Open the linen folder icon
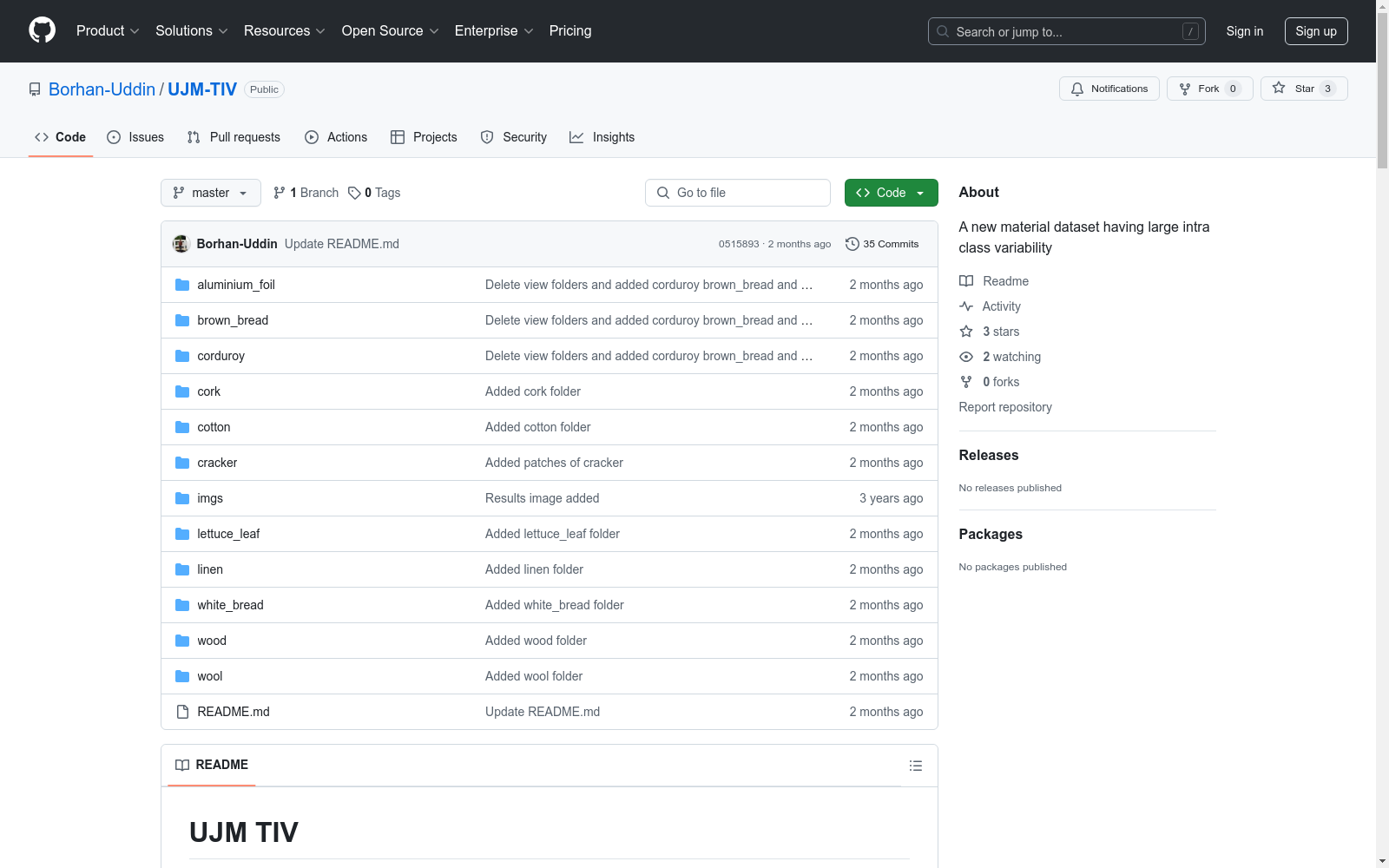Viewport: 1389px width, 868px height. point(182,569)
